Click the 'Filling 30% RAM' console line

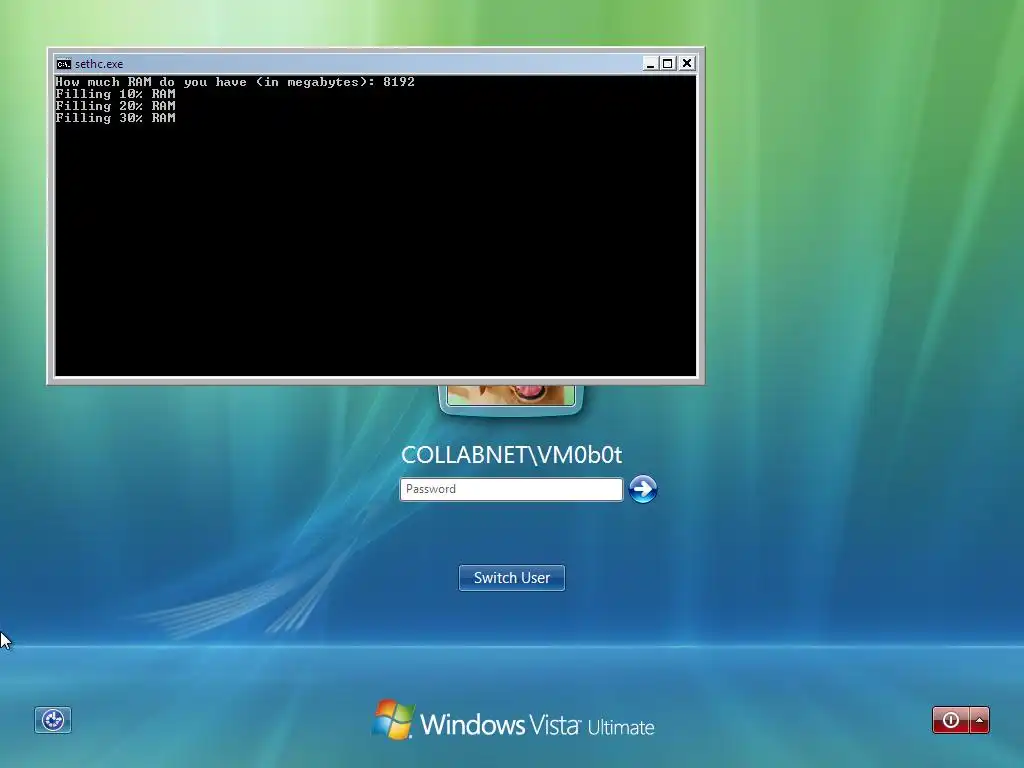pos(116,118)
